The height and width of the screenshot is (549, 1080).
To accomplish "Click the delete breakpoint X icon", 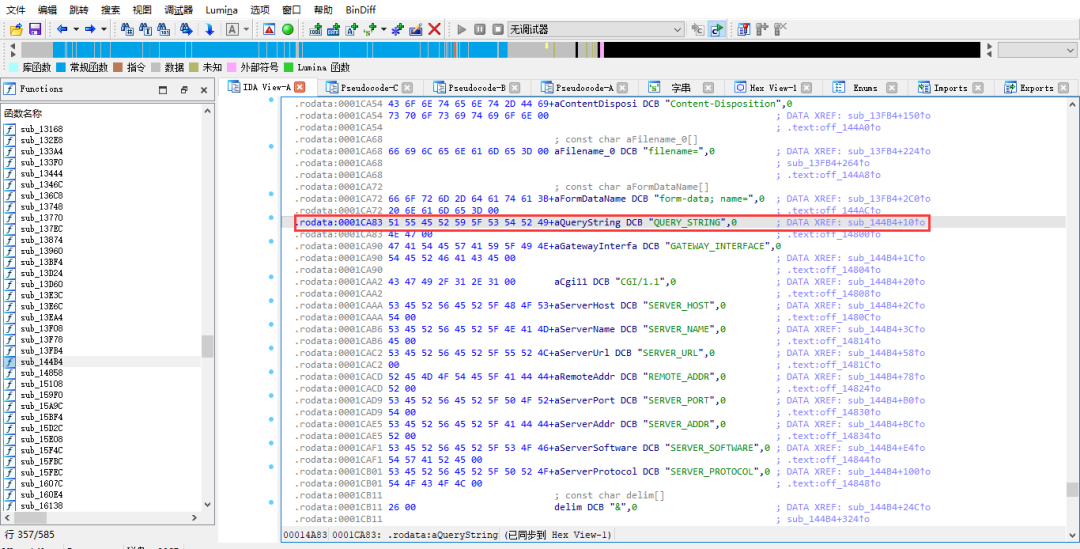I will point(780,30).
